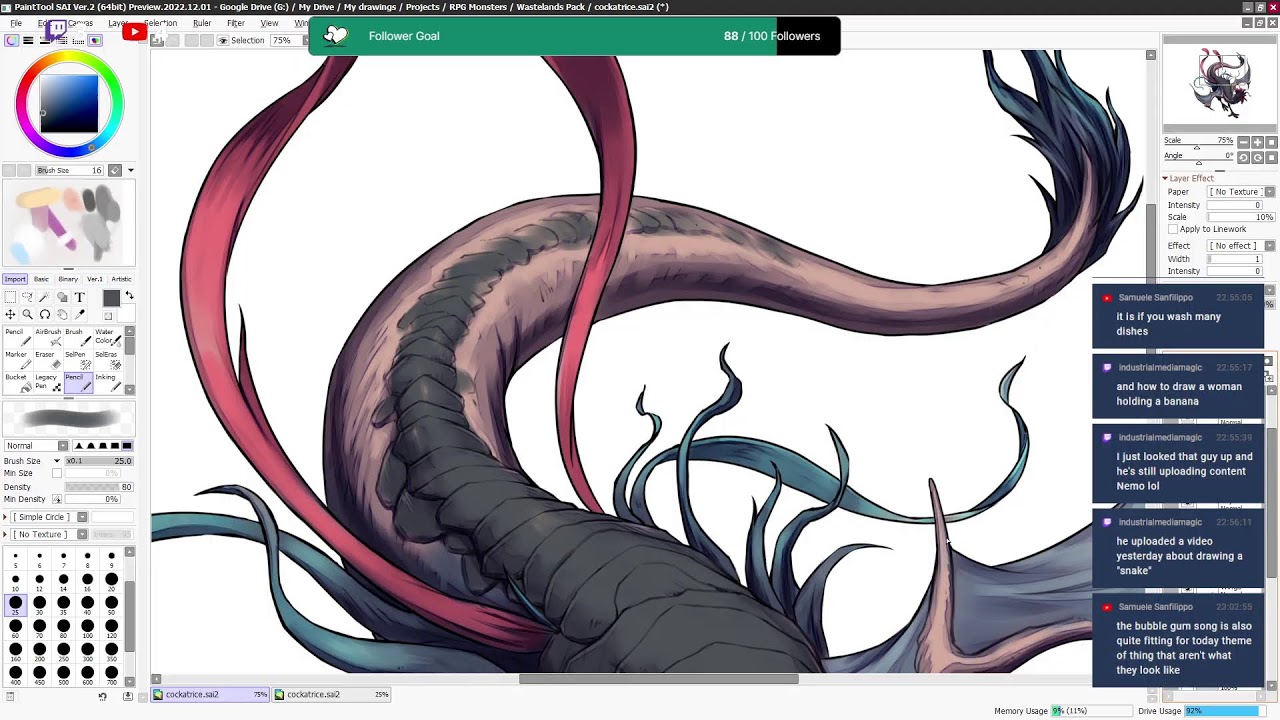
Task: Open the brush No Texture dropdown
Action: coord(50,534)
